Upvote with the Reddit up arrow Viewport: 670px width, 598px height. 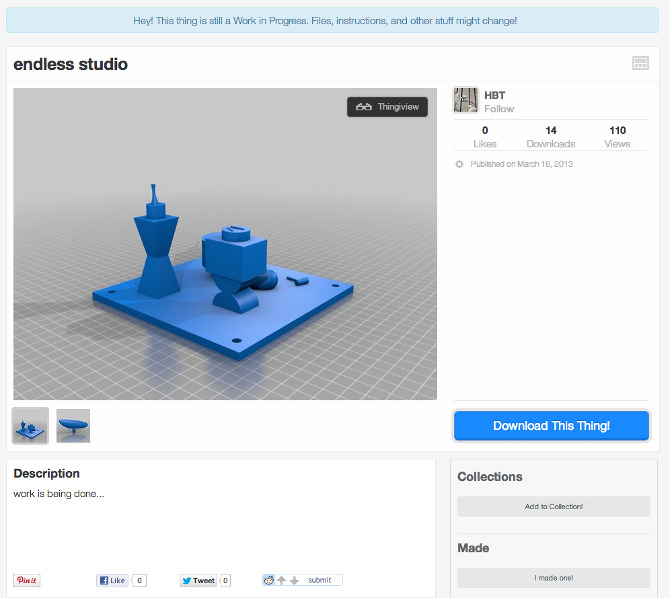[x=281, y=580]
